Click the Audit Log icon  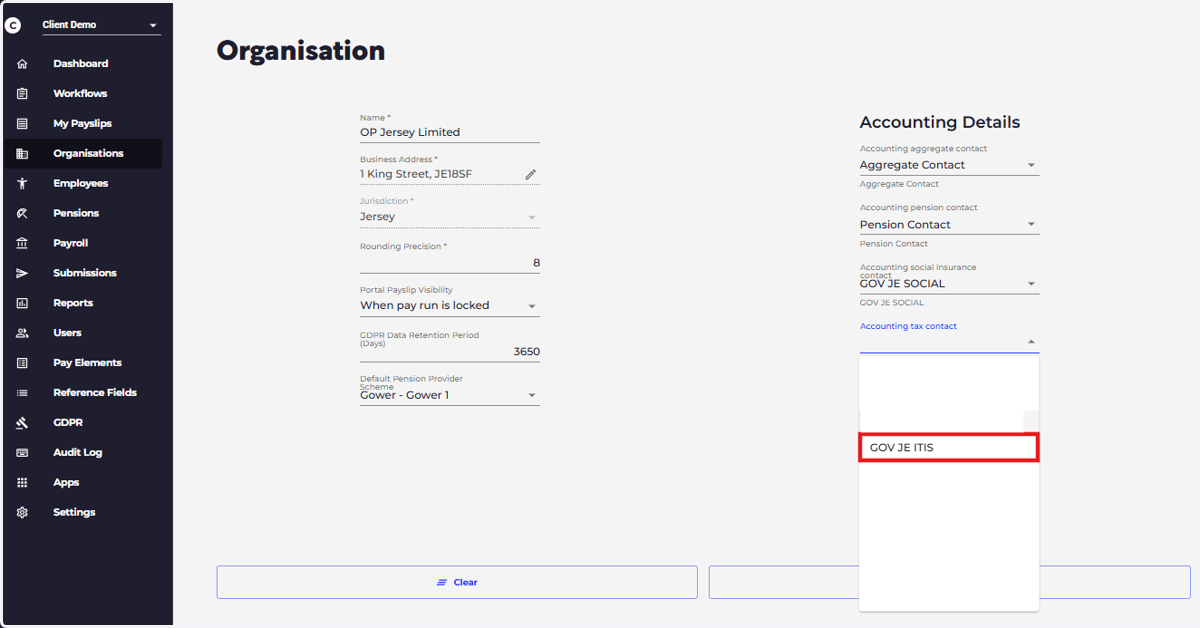(x=22, y=453)
